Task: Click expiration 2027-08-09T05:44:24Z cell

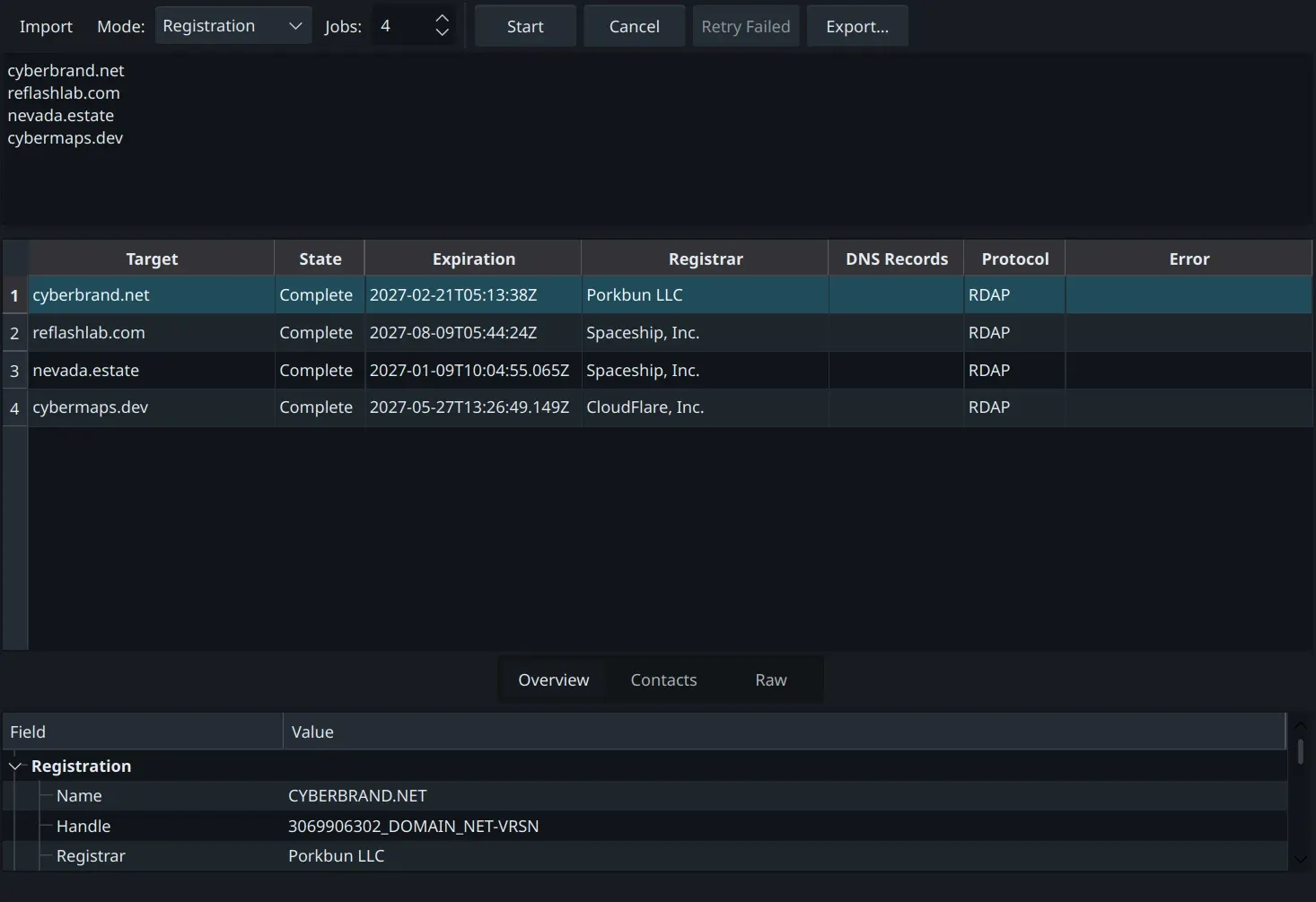Action: pos(473,332)
